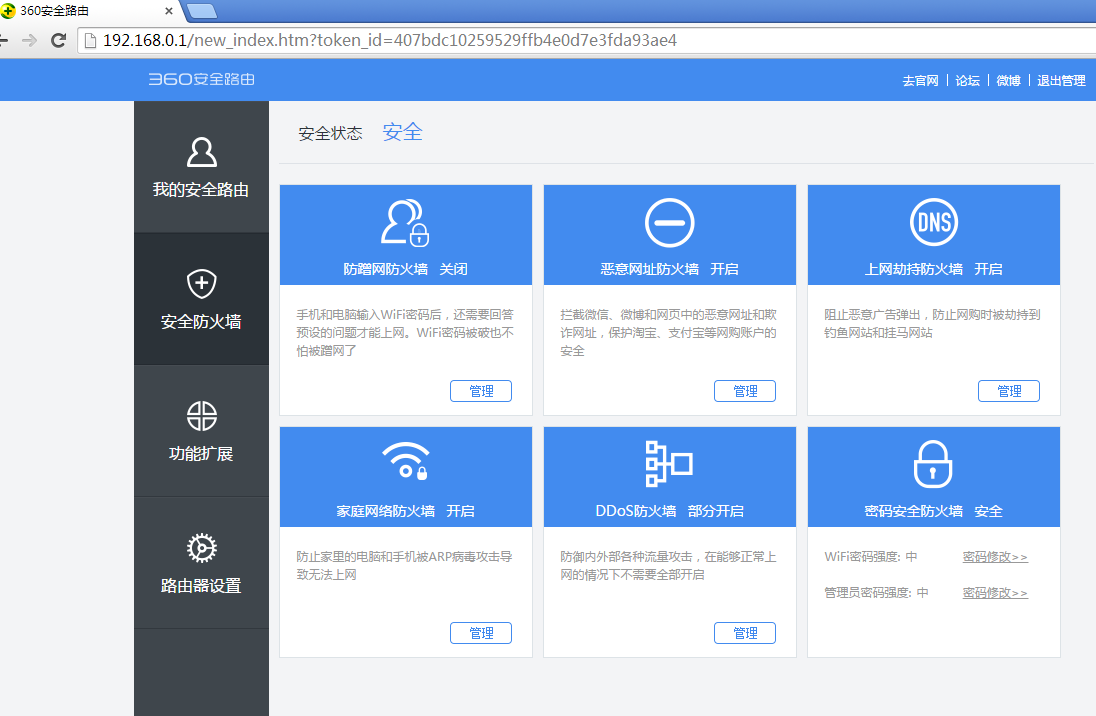Click 密码修改>> link for WiFi密码强度

coord(995,557)
